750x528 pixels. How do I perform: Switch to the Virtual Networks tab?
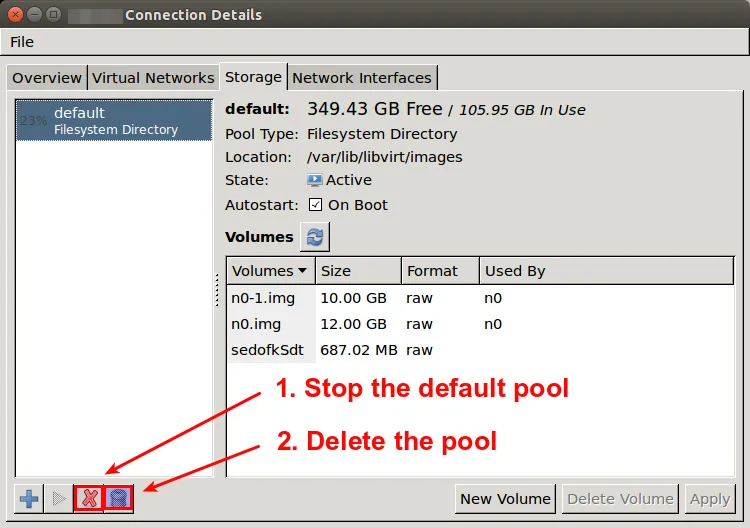point(153,78)
